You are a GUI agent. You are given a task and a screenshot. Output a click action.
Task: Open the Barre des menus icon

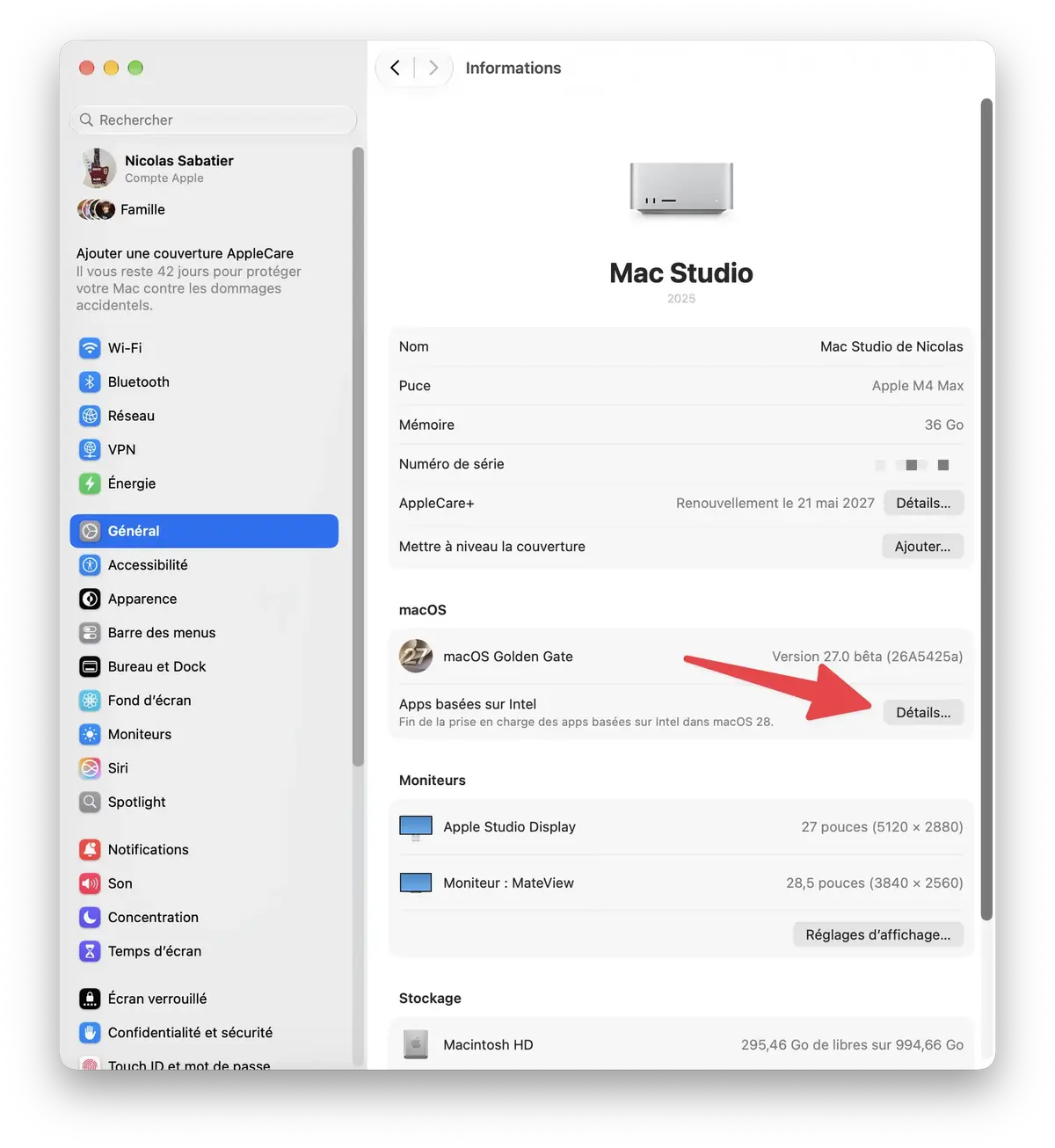90,633
